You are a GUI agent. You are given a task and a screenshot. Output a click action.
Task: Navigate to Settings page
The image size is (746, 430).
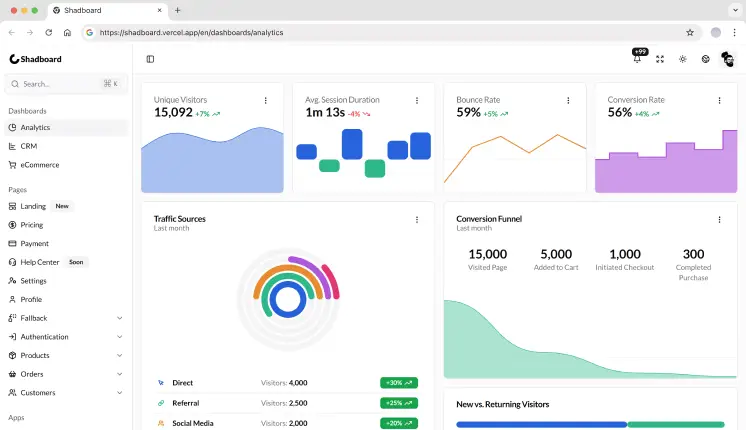point(33,281)
